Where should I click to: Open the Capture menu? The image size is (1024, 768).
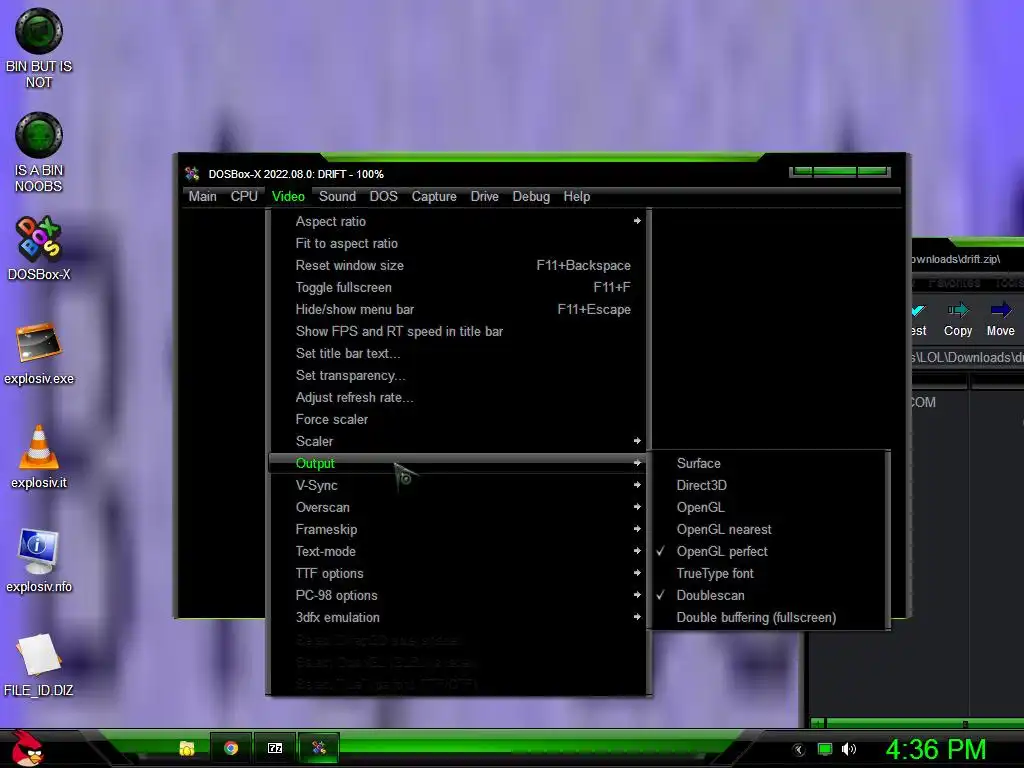pyautogui.click(x=434, y=197)
